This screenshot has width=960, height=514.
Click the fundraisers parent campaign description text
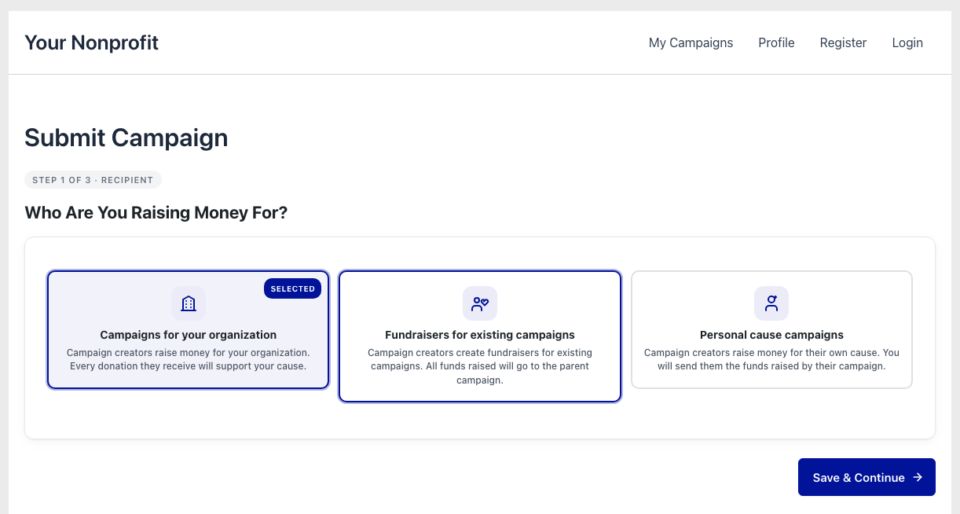point(480,366)
